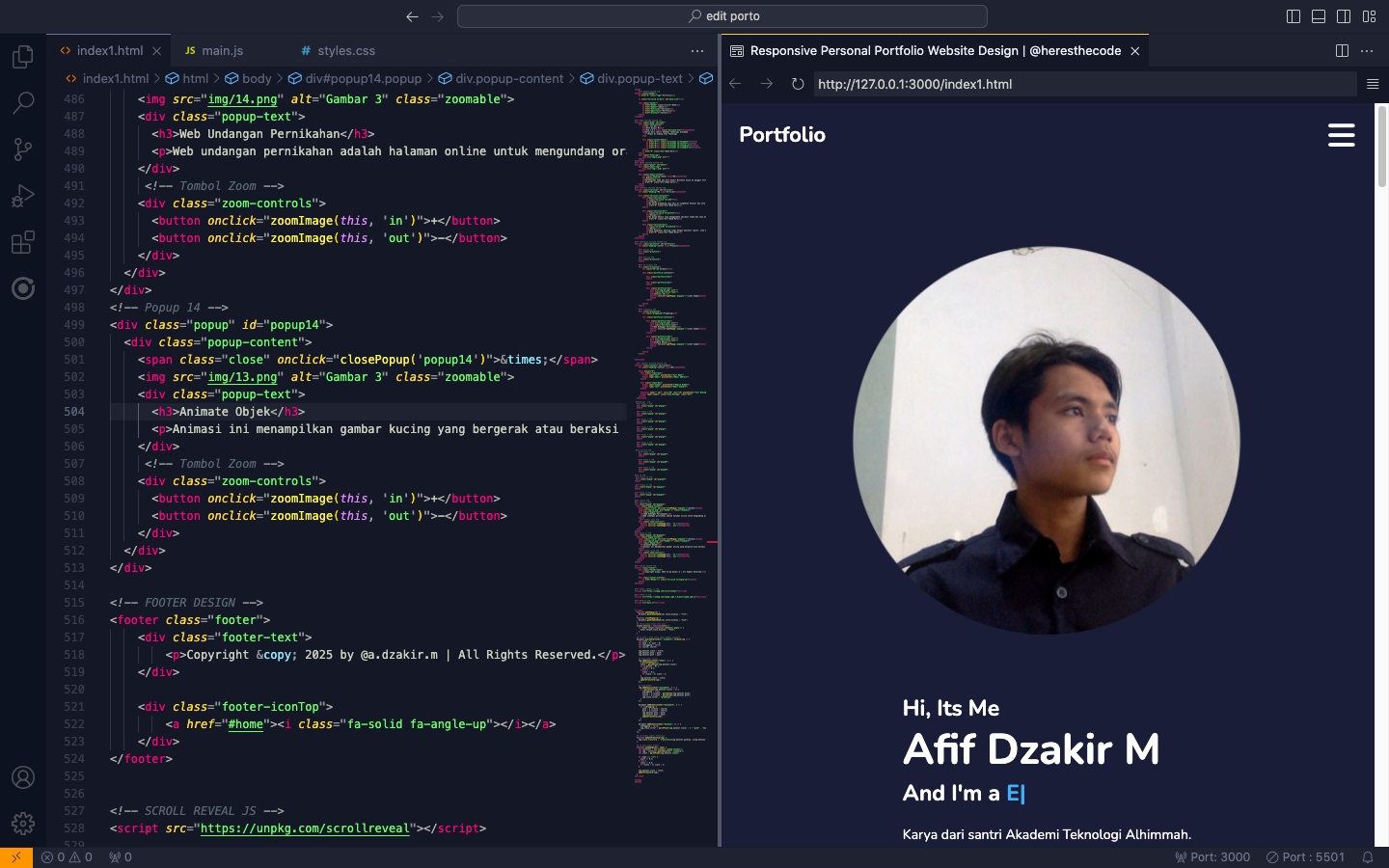
Task: Open the index1.html file breadcrumb
Action: [106, 79]
